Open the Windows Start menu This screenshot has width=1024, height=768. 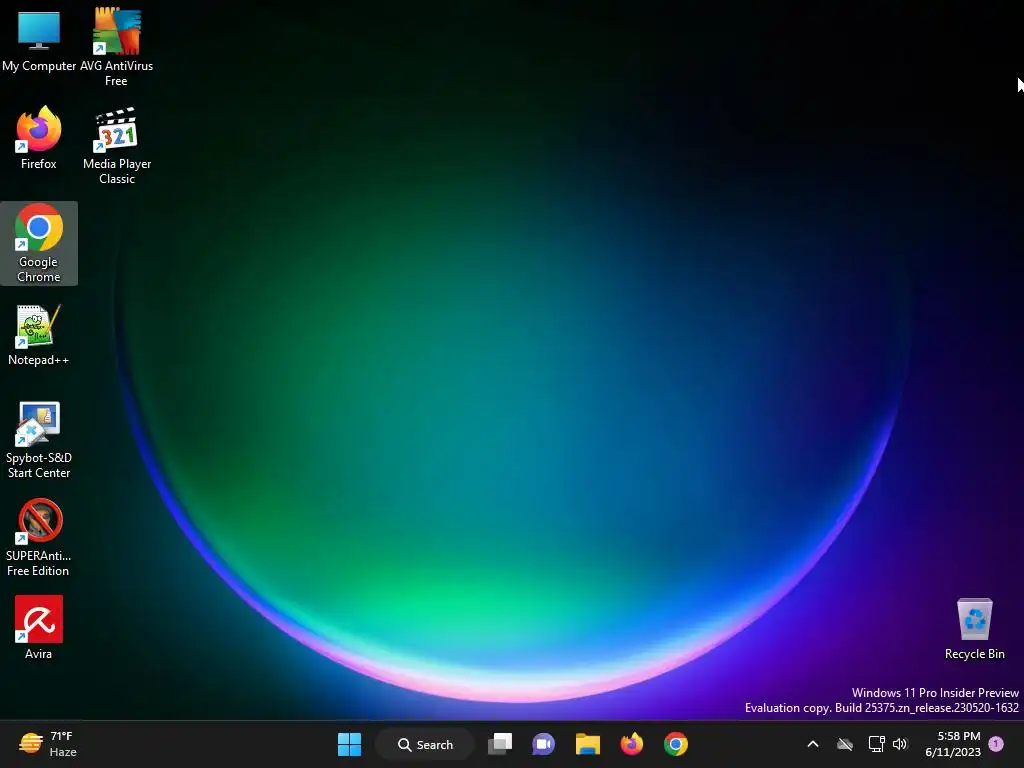[349, 744]
